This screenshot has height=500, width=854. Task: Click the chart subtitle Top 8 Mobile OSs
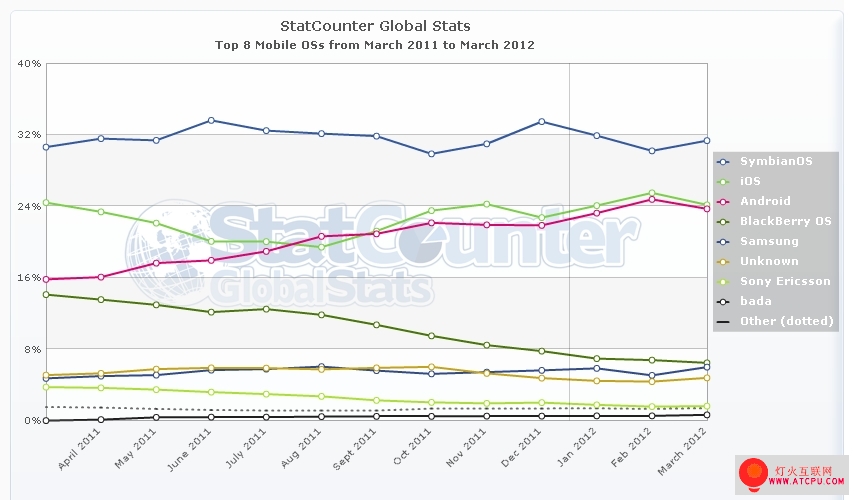[x=375, y=45]
